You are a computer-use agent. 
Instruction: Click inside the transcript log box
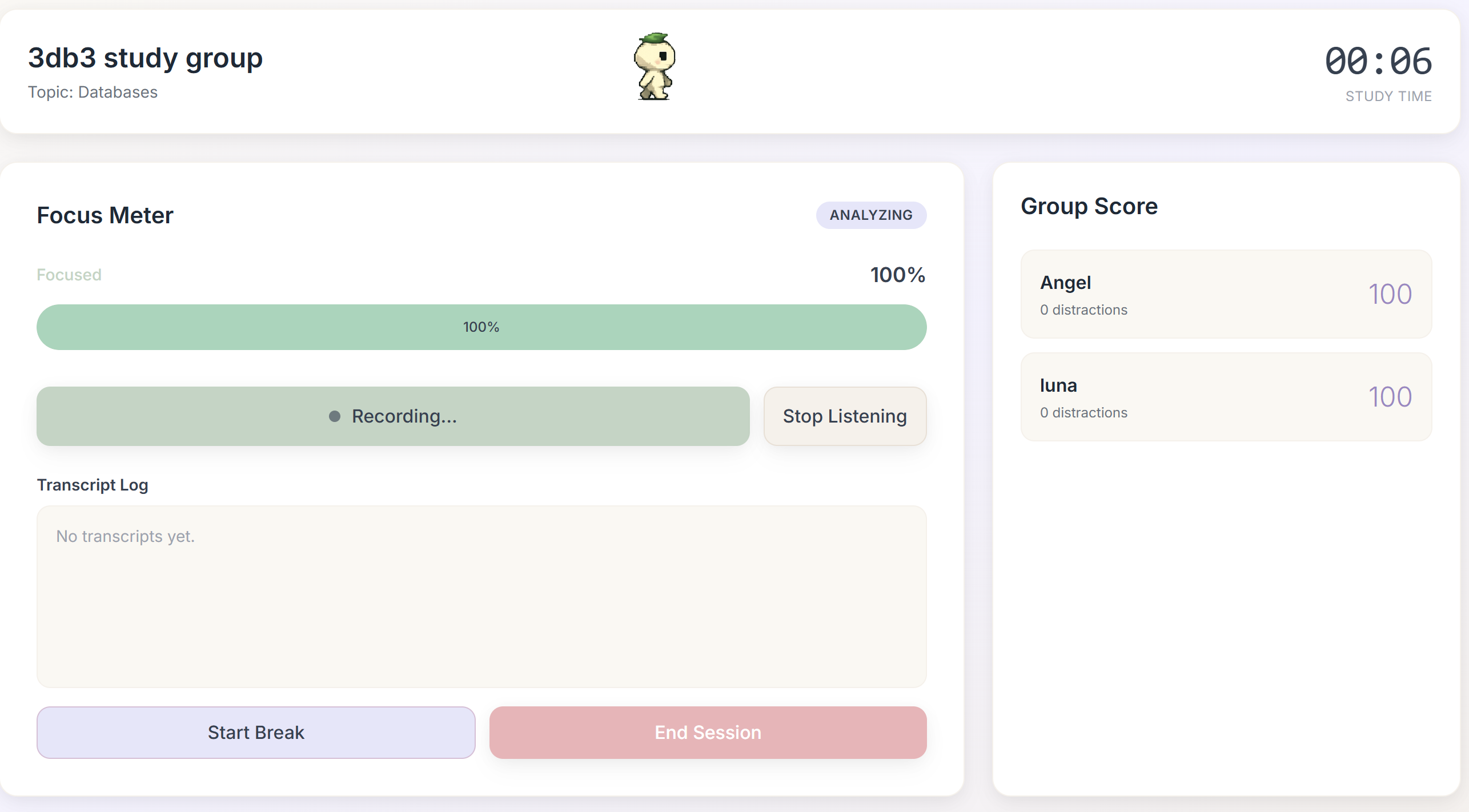(481, 596)
